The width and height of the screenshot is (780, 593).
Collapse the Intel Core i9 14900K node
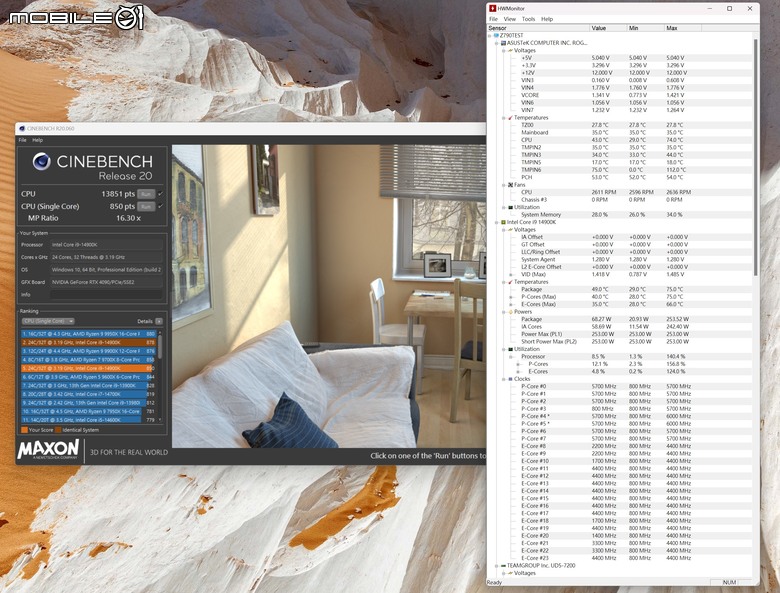(496, 222)
